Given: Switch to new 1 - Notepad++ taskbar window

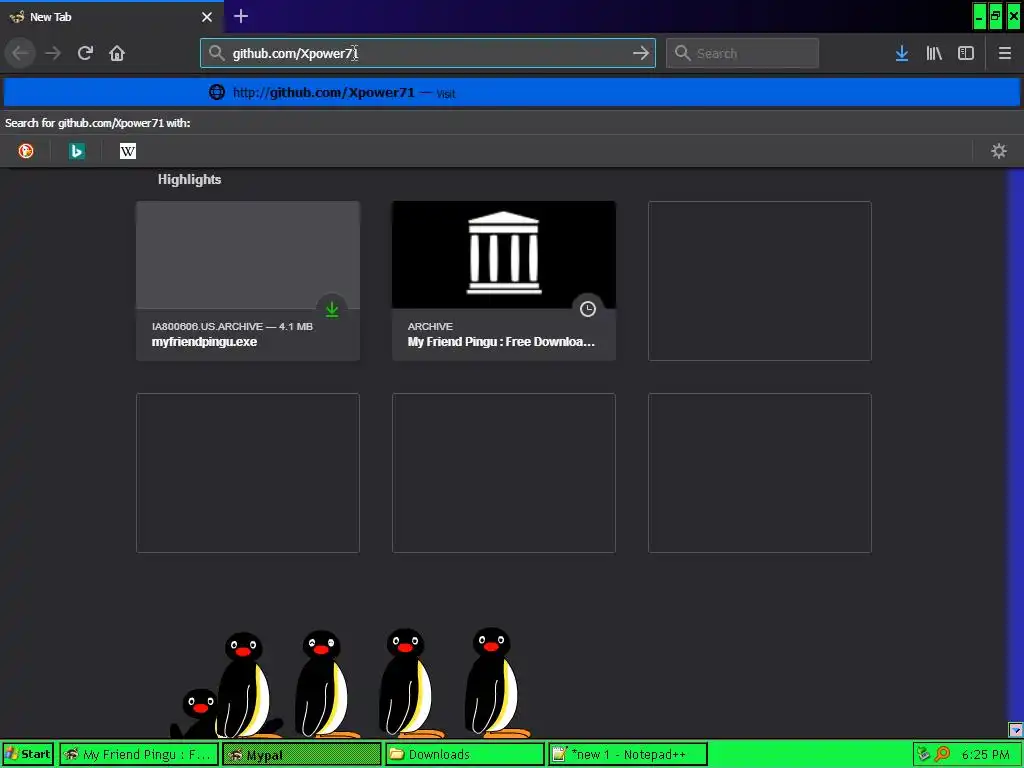Looking at the screenshot, I should coord(628,754).
